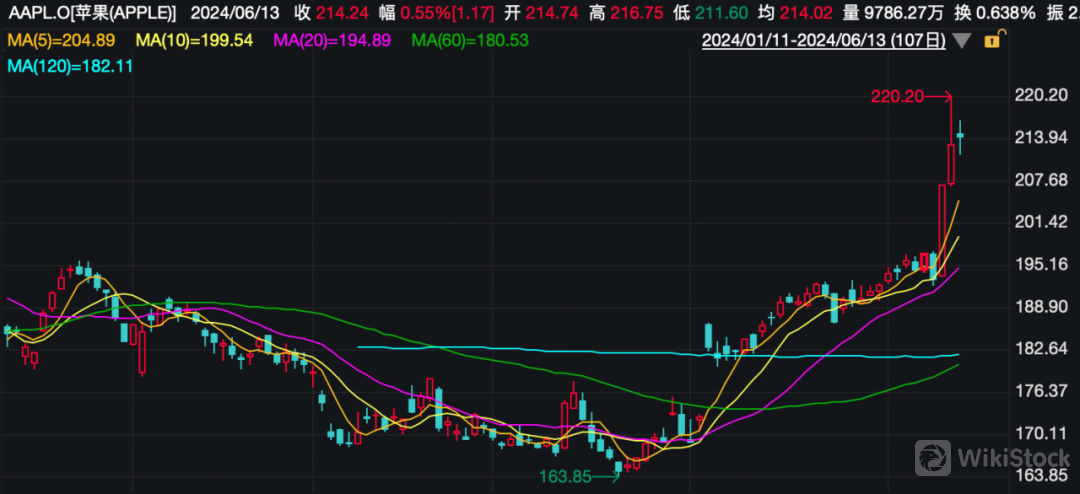This screenshot has height=494, width=1080.
Task: Click the unlock padlock icon
Action: [992, 41]
